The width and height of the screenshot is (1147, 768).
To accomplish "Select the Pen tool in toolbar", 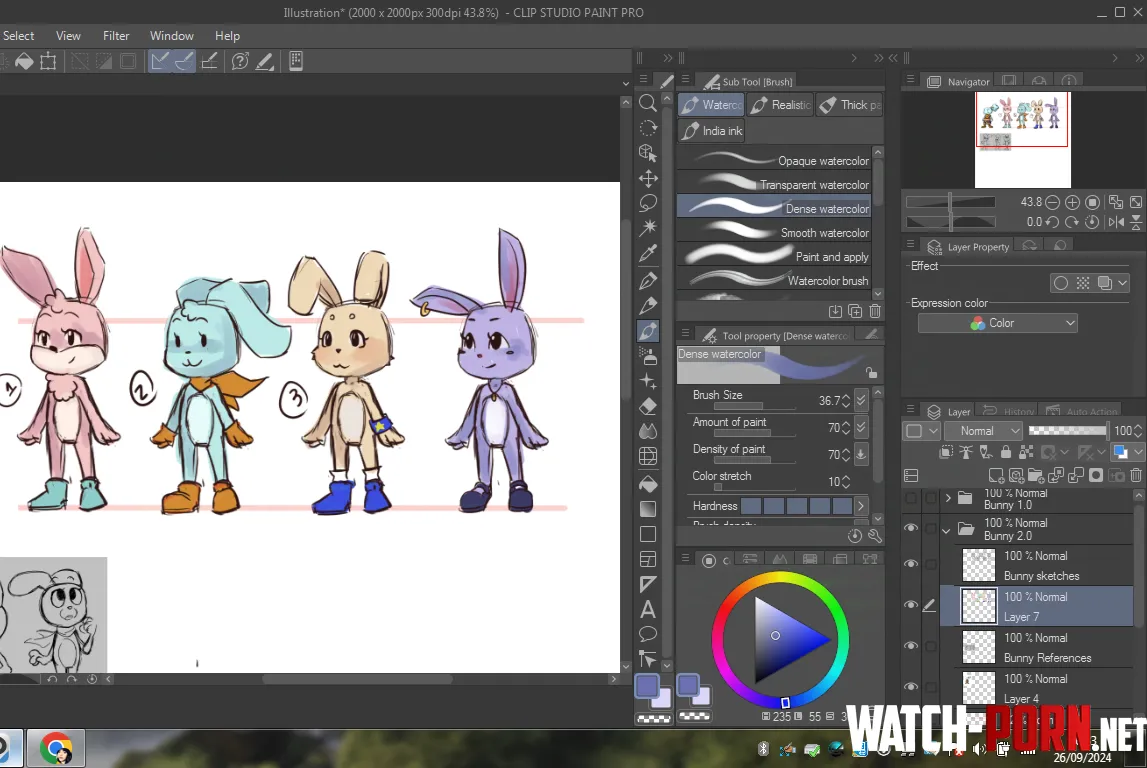I will pos(647,280).
